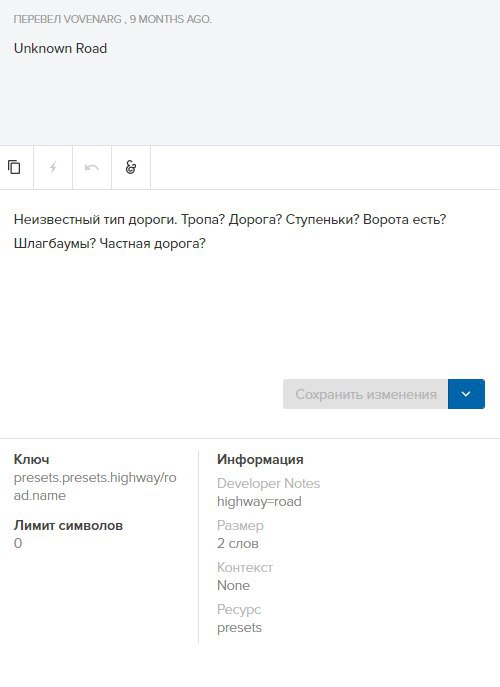Image resolution: width=500 pixels, height=687 pixels.
Task: Click the Лимит символов label
Action: (x=68, y=525)
